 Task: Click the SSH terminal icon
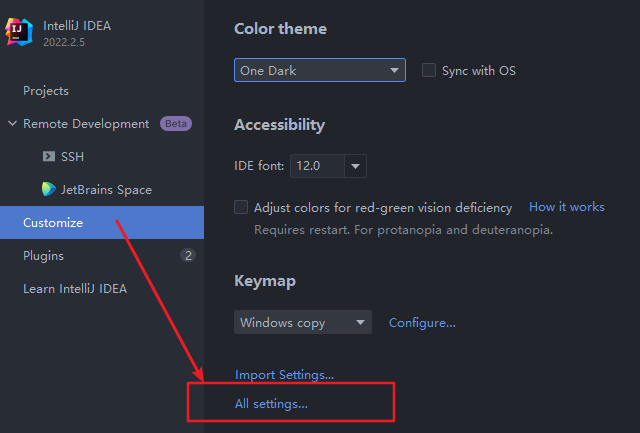(x=49, y=156)
